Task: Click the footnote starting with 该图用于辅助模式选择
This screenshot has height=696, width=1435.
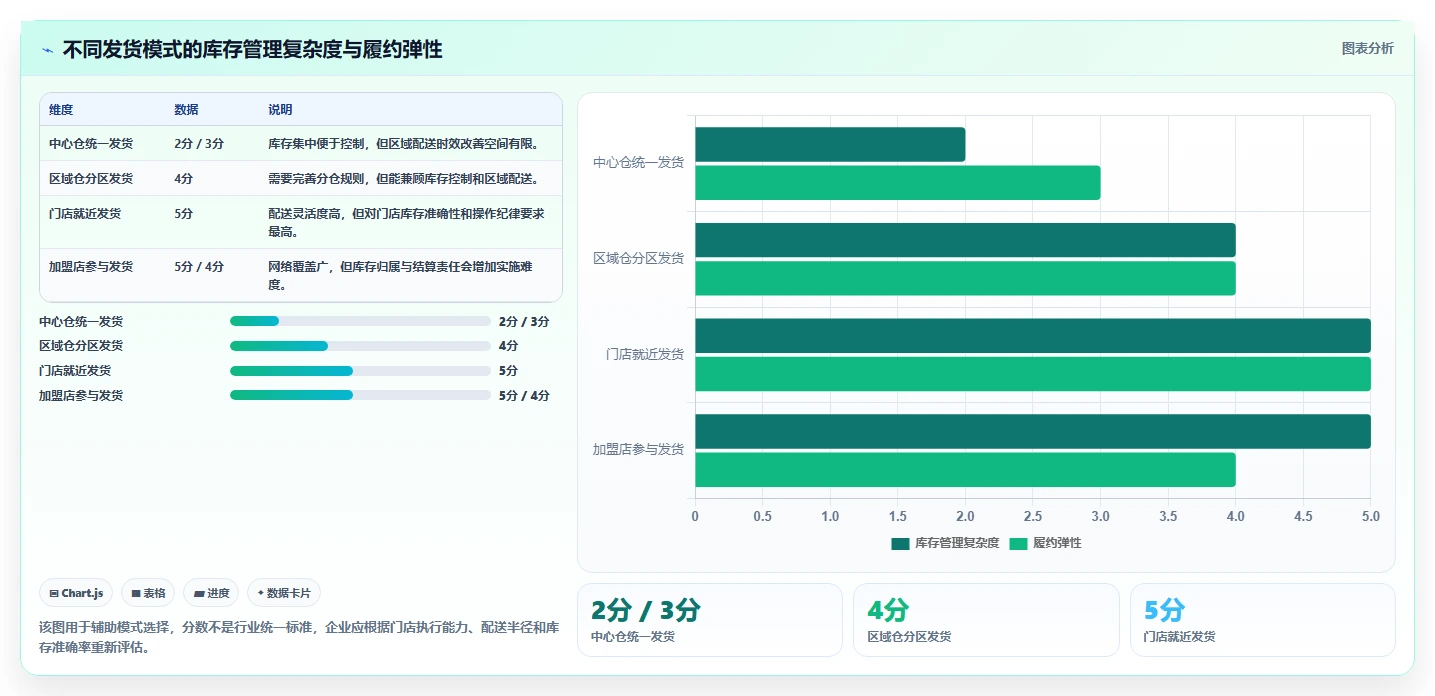Action: (x=299, y=637)
